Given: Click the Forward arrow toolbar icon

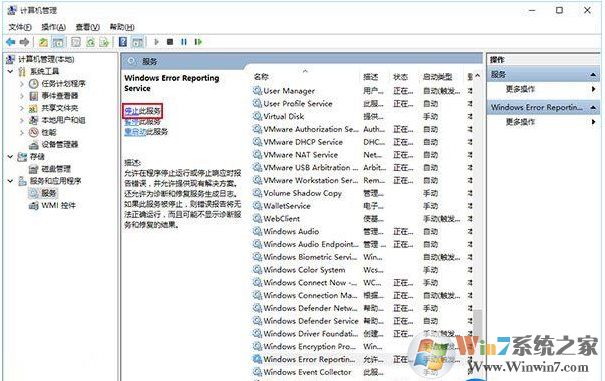Looking at the screenshot, I should 24,42.
